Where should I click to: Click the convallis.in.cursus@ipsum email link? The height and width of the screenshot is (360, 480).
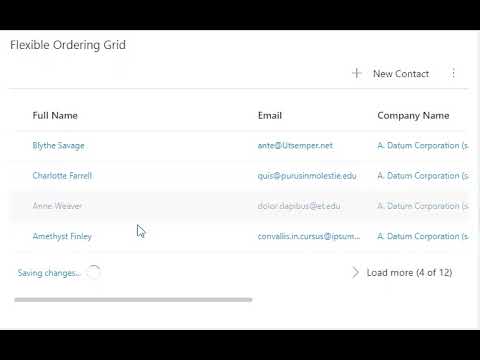pyautogui.click(x=309, y=236)
